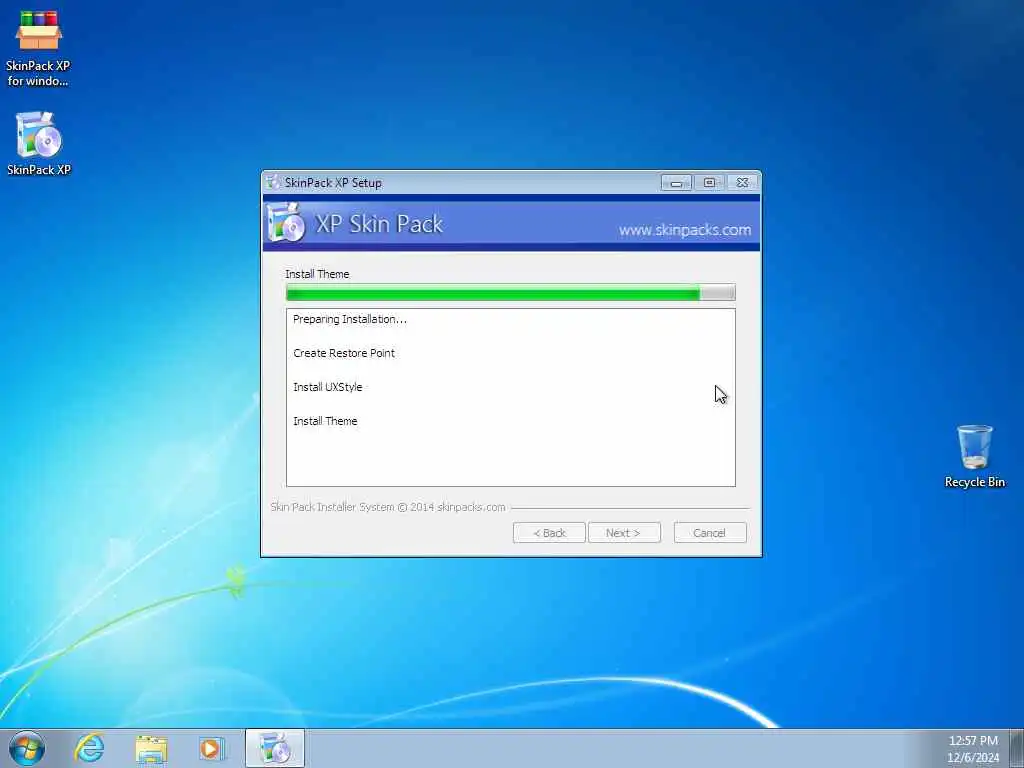Viewport: 1024px width, 768px height.
Task: Click the 'SkinPack XP Setup' title bar text
Action: pyautogui.click(x=333, y=183)
